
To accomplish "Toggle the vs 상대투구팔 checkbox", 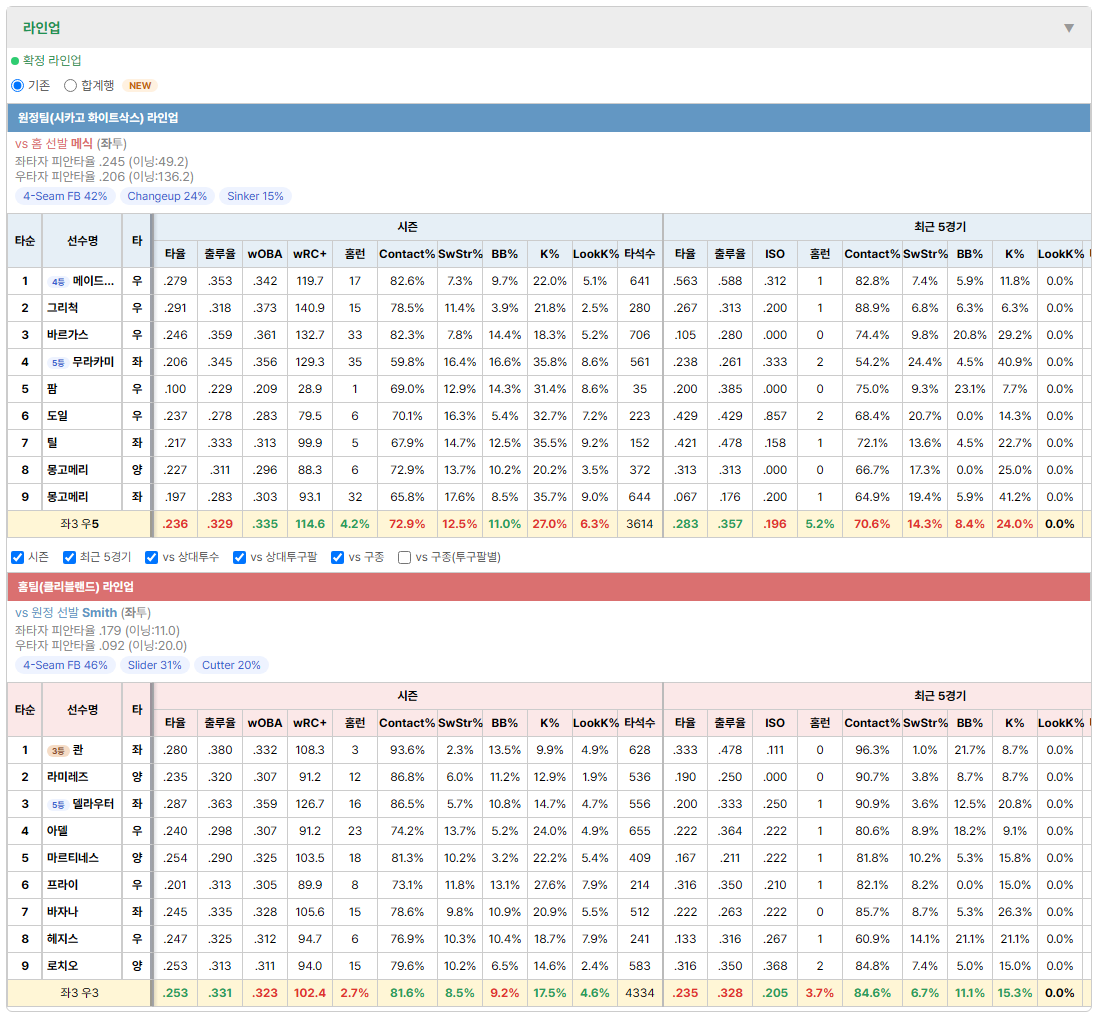I will tap(239, 557).
